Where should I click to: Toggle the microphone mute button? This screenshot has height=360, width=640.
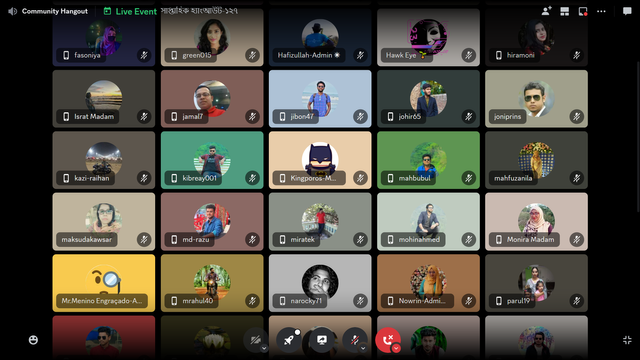(354, 340)
